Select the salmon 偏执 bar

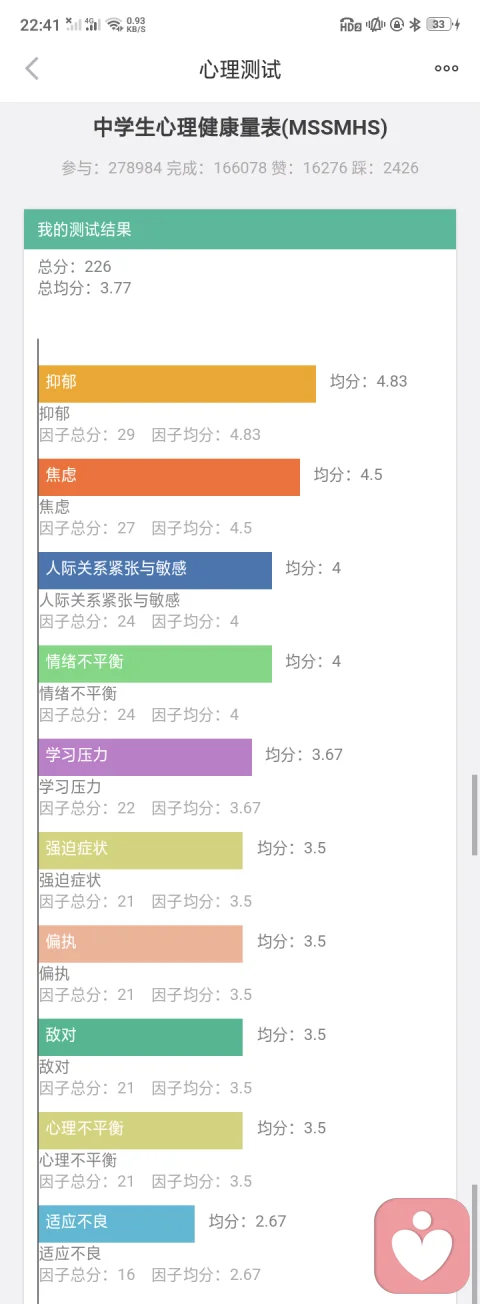(x=141, y=943)
